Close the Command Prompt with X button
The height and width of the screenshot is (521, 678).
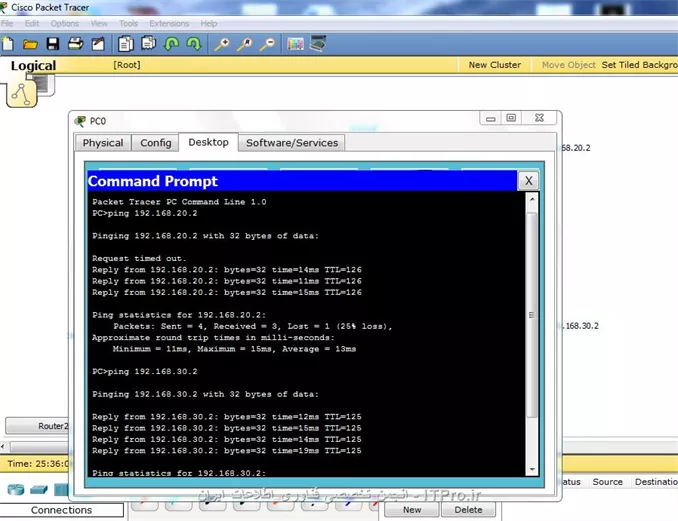pyautogui.click(x=528, y=181)
